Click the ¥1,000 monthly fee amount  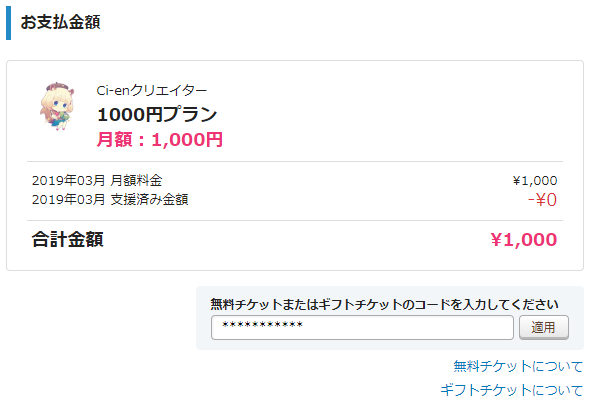(x=535, y=181)
